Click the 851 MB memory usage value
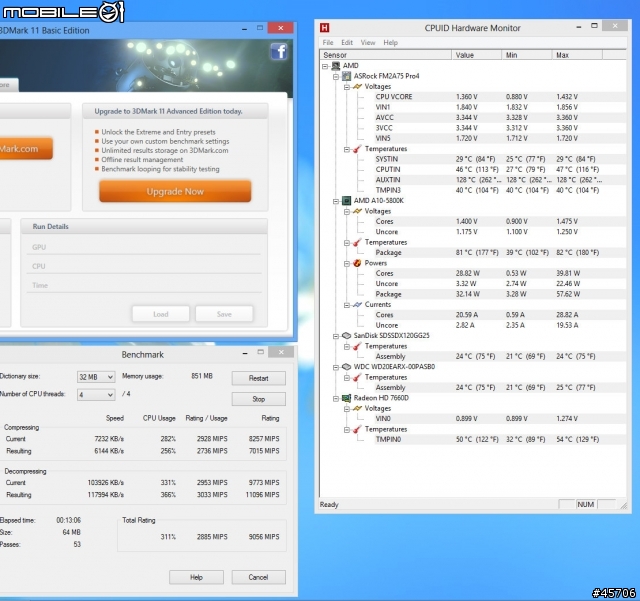 202,376
